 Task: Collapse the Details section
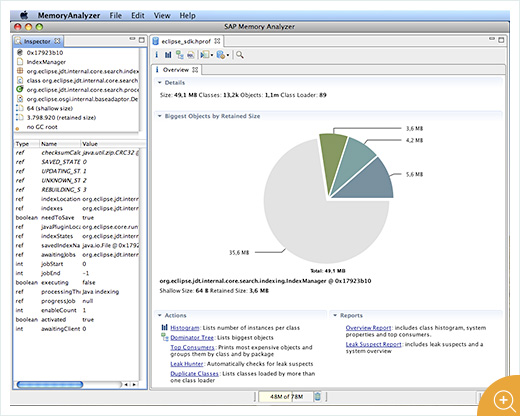point(160,82)
